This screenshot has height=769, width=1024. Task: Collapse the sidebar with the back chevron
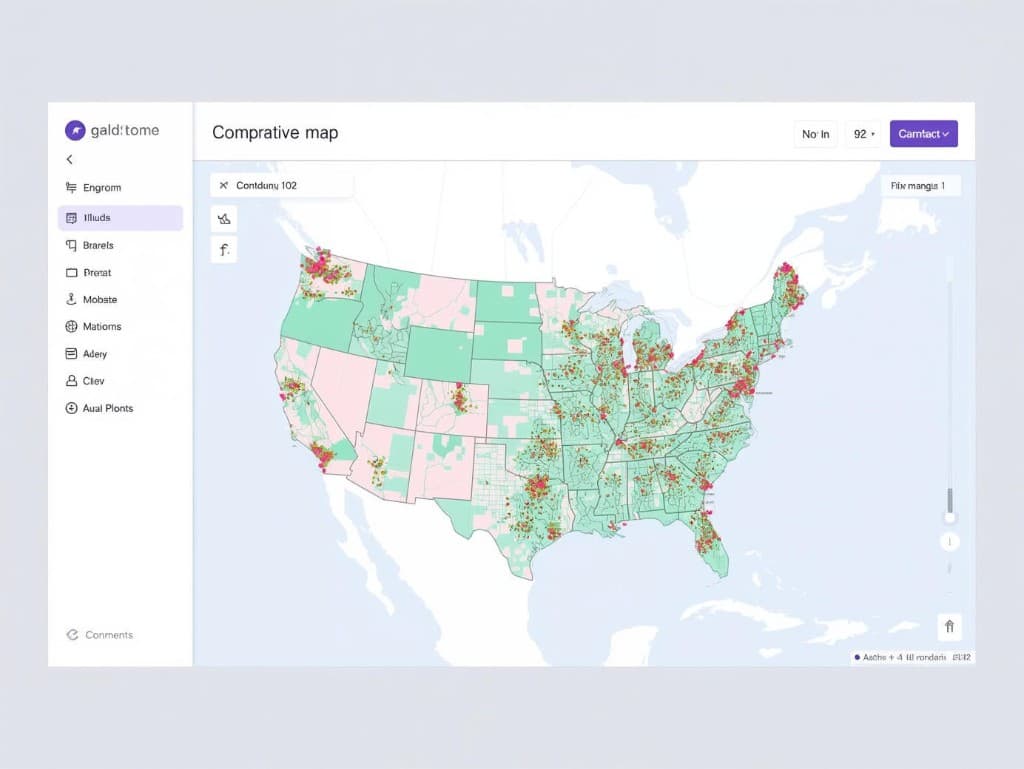click(69, 159)
